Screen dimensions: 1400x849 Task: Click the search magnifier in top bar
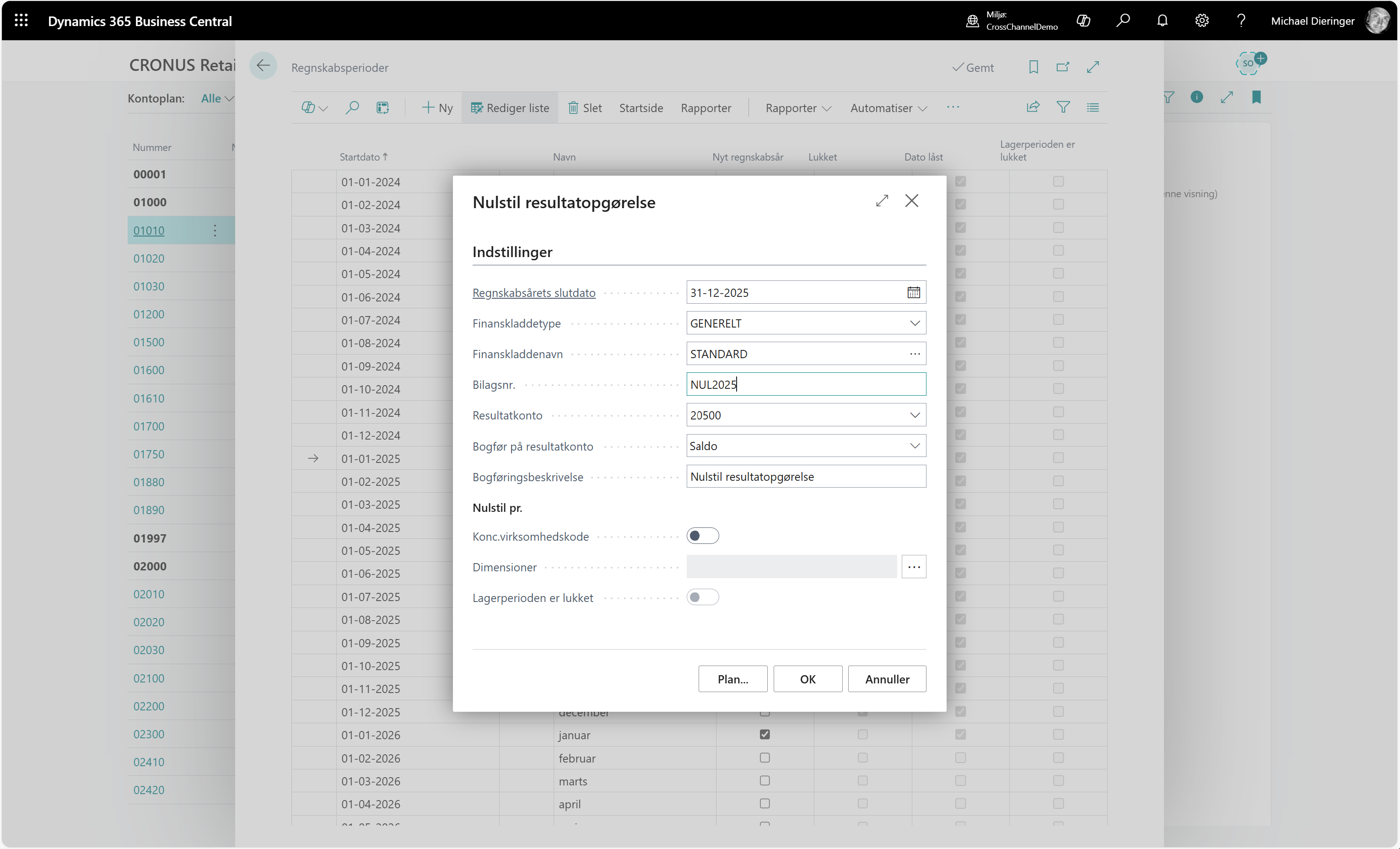pos(1123,21)
